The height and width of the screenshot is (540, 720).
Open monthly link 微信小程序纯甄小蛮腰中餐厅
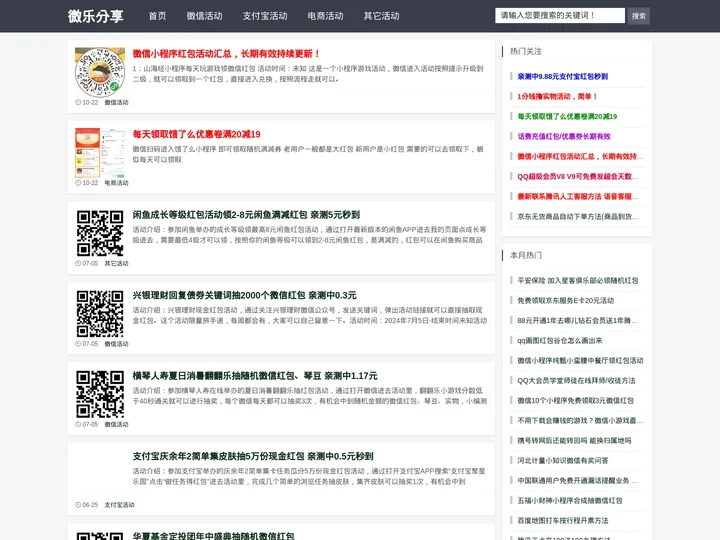(x=580, y=360)
